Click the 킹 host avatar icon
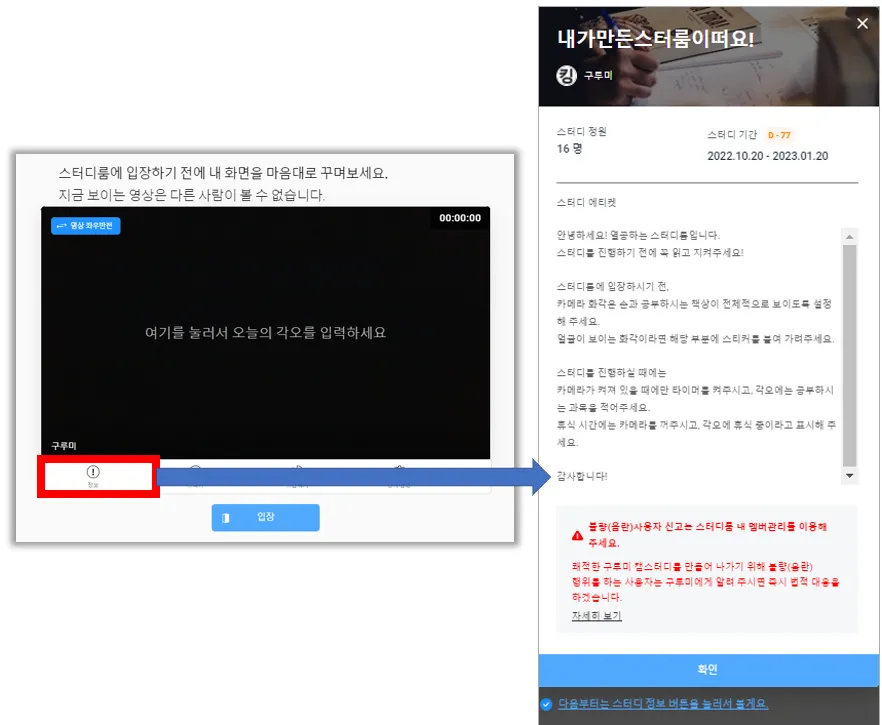 pos(566,75)
